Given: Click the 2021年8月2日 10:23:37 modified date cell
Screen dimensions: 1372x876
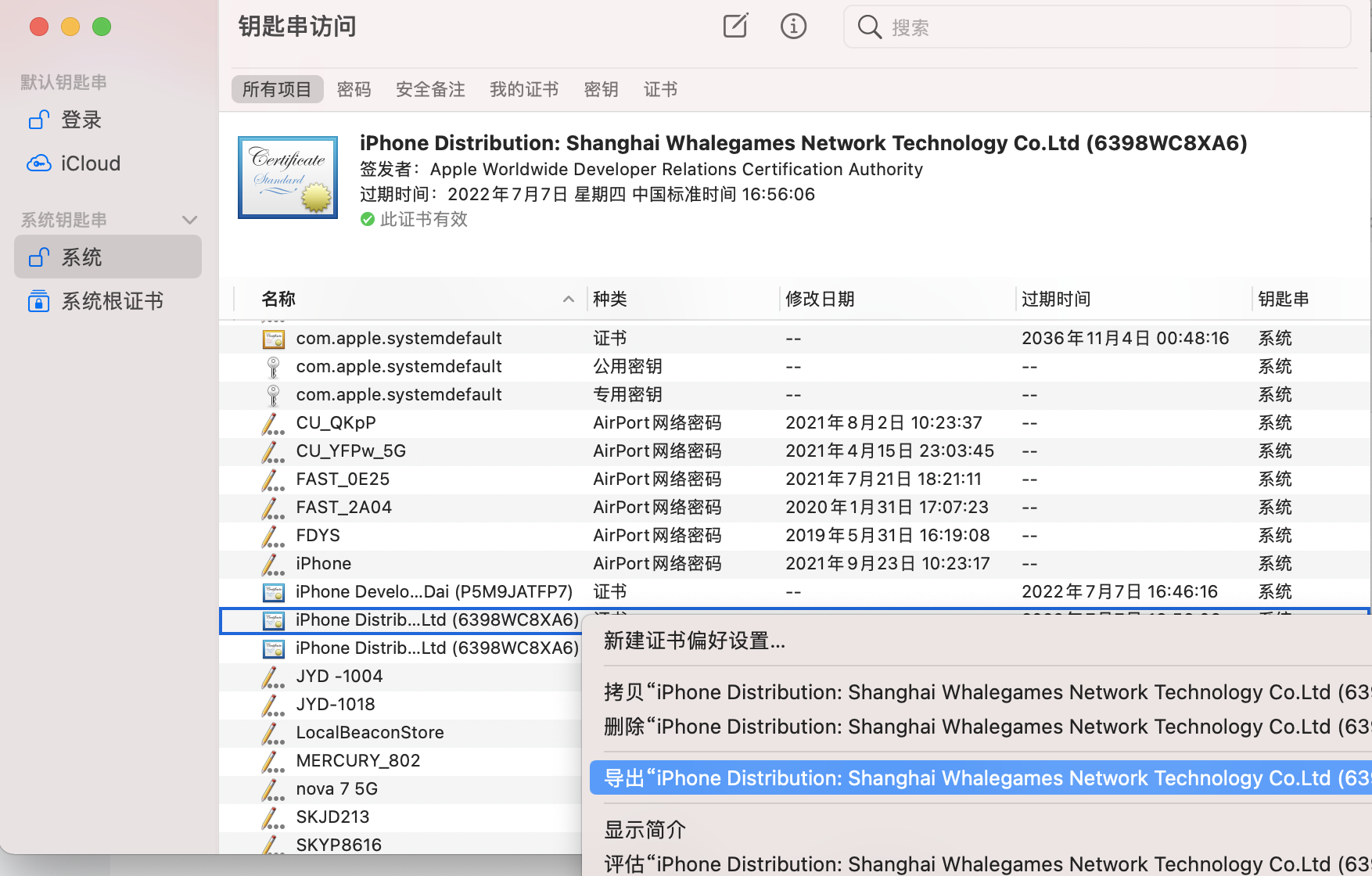Looking at the screenshot, I should coord(884,422).
